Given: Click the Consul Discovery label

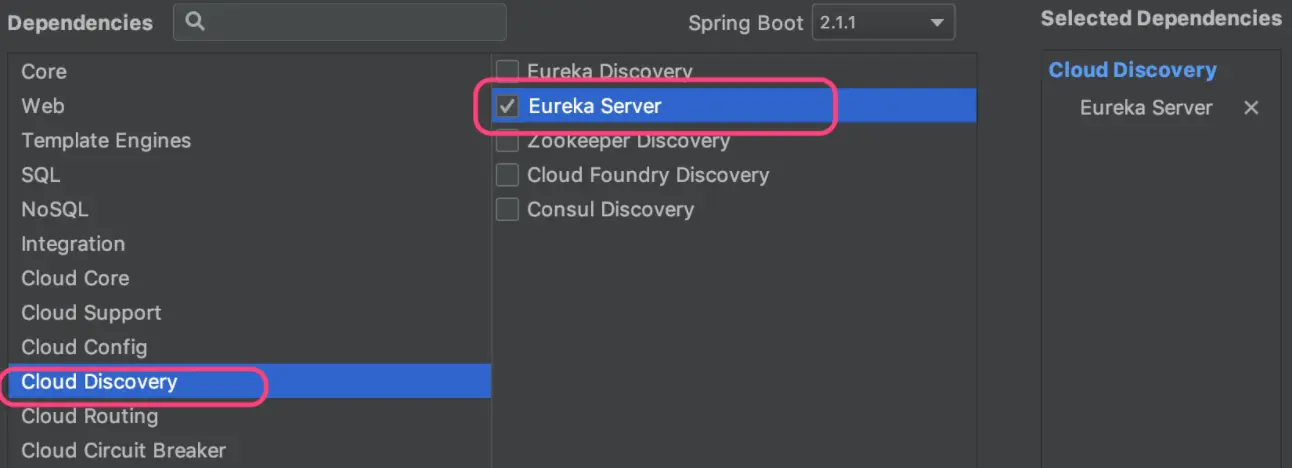Looking at the screenshot, I should (x=610, y=209).
